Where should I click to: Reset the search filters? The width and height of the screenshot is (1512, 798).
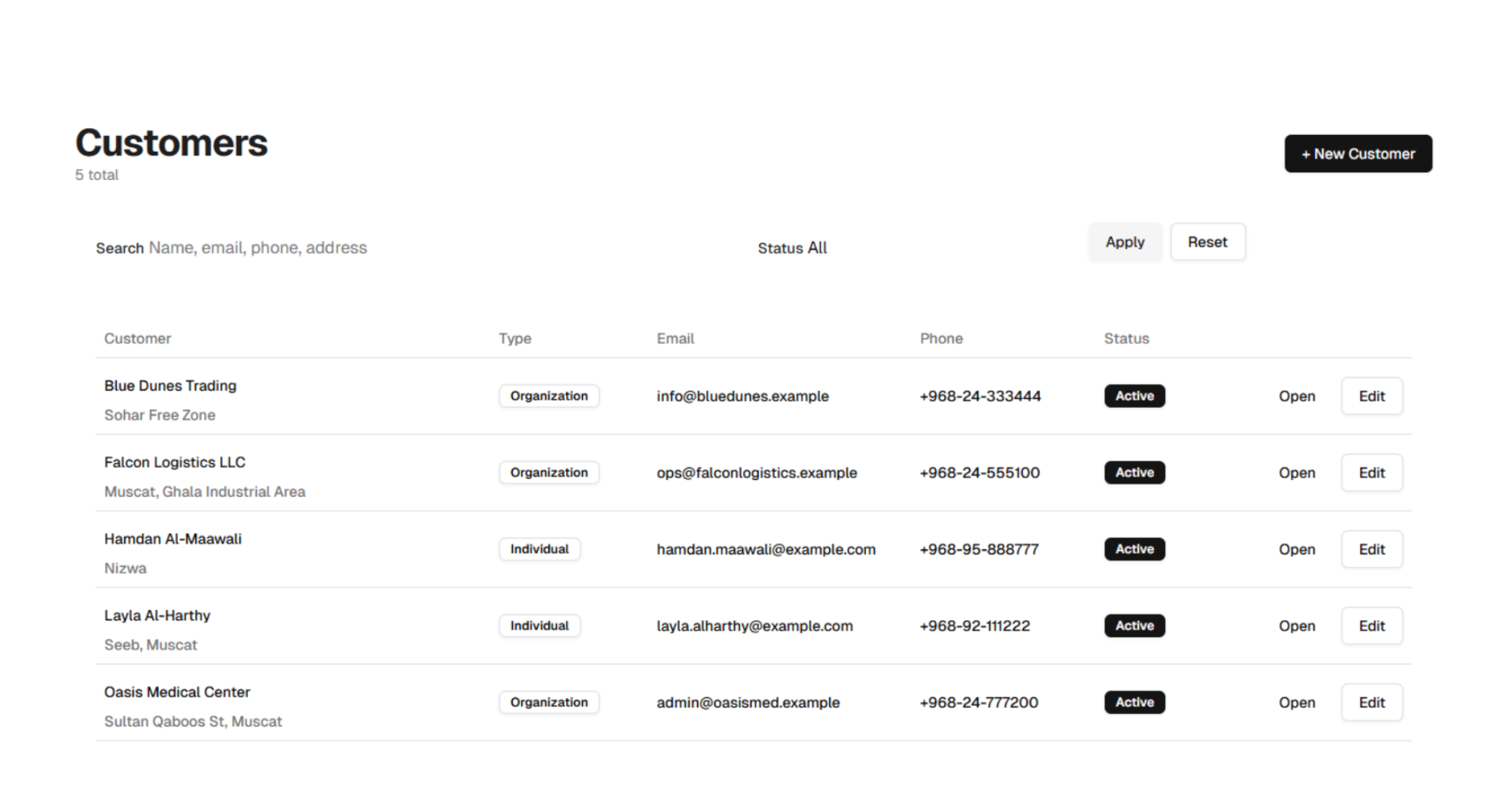pyautogui.click(x=1207, y=242)
